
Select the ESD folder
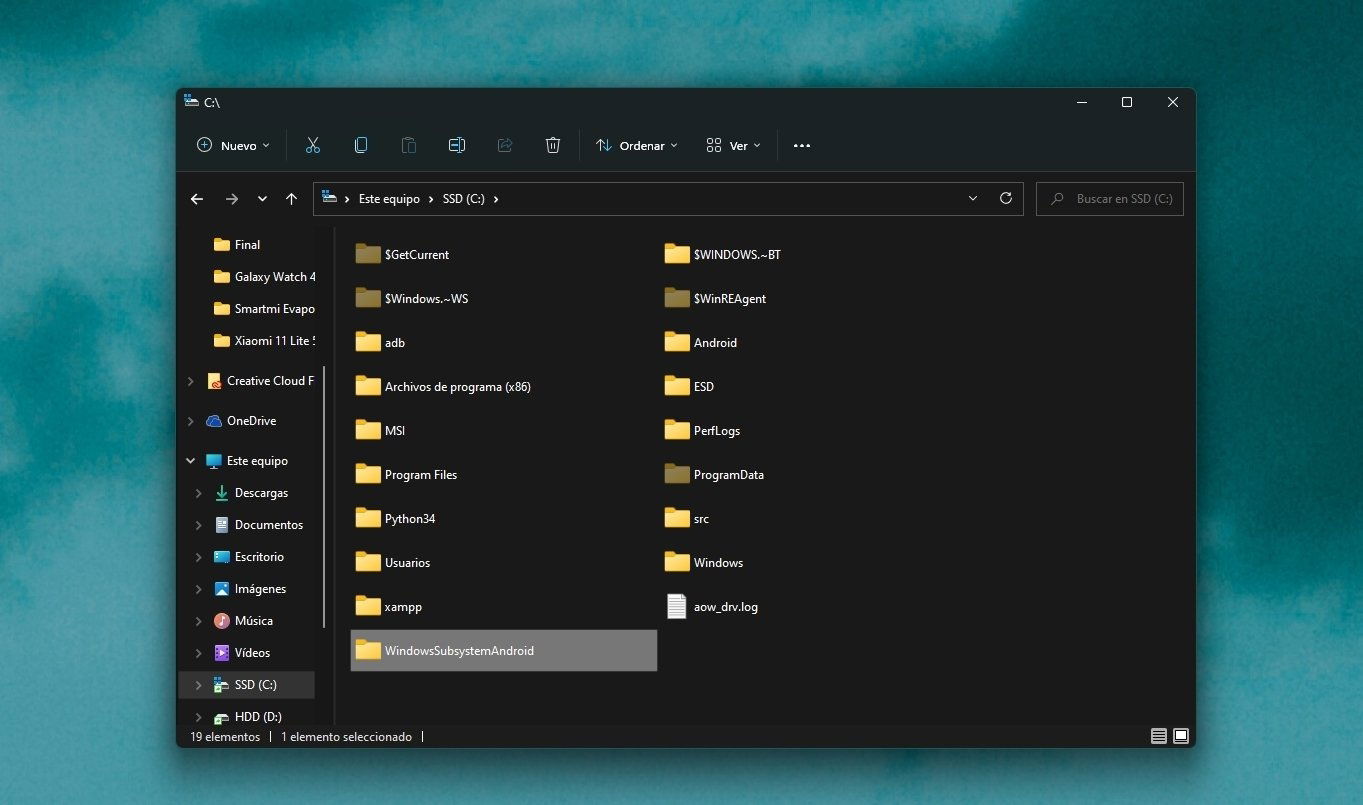coord(690,387)
